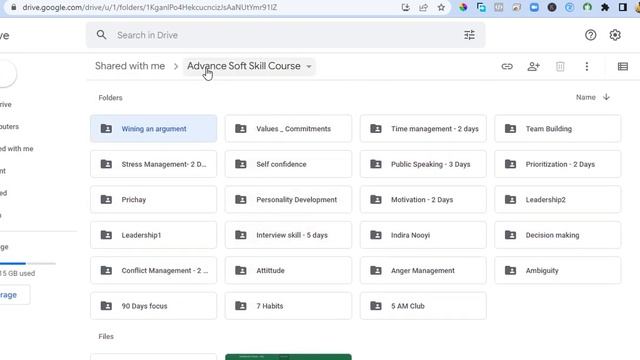
Task: Click the share page icon in address bar
Action: point(423,7)
